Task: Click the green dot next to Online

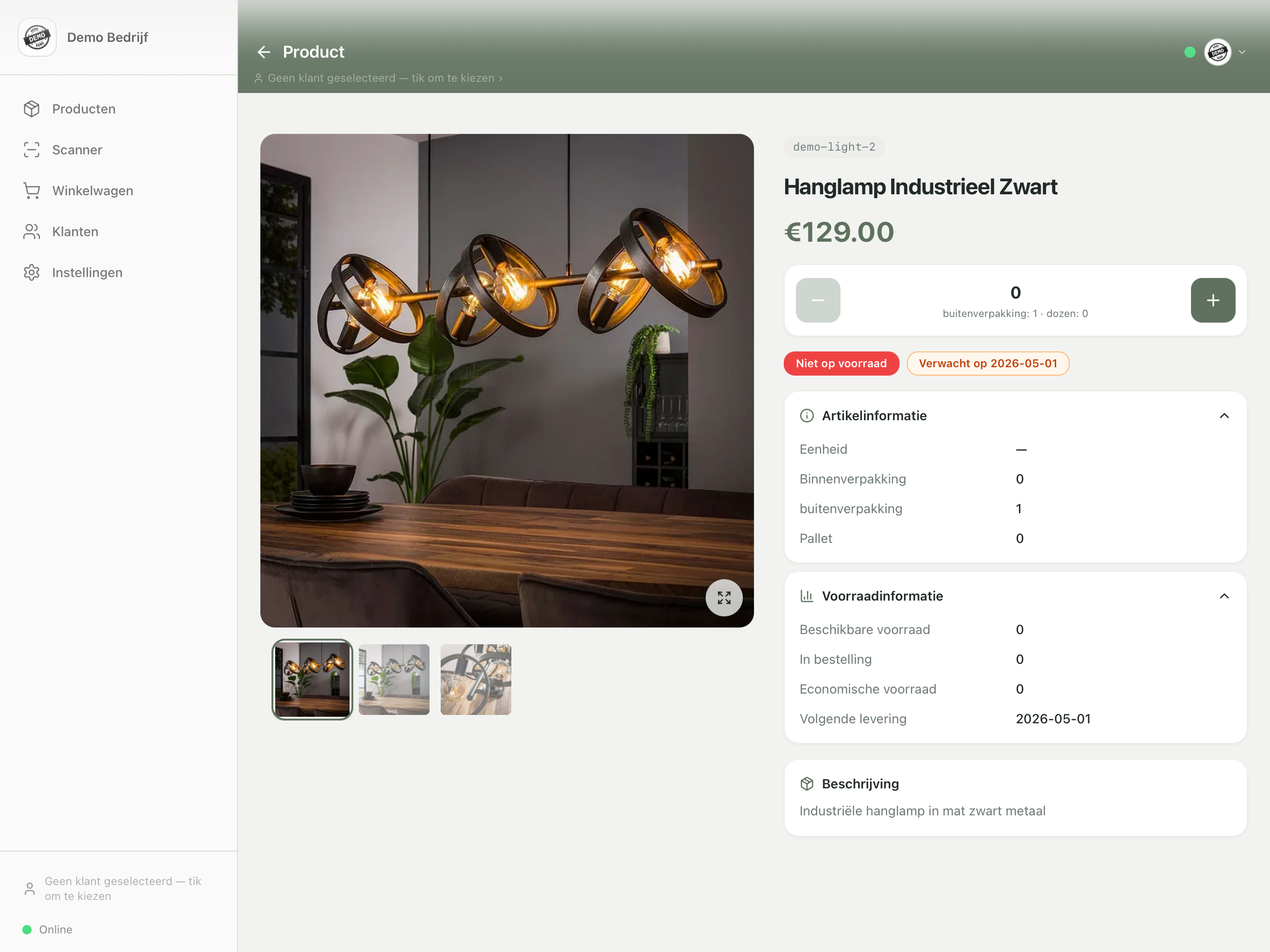Action: (27, 930)
